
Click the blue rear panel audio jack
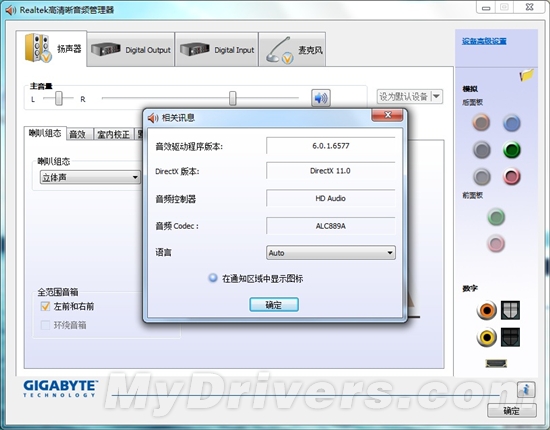[x=511, y=123]
